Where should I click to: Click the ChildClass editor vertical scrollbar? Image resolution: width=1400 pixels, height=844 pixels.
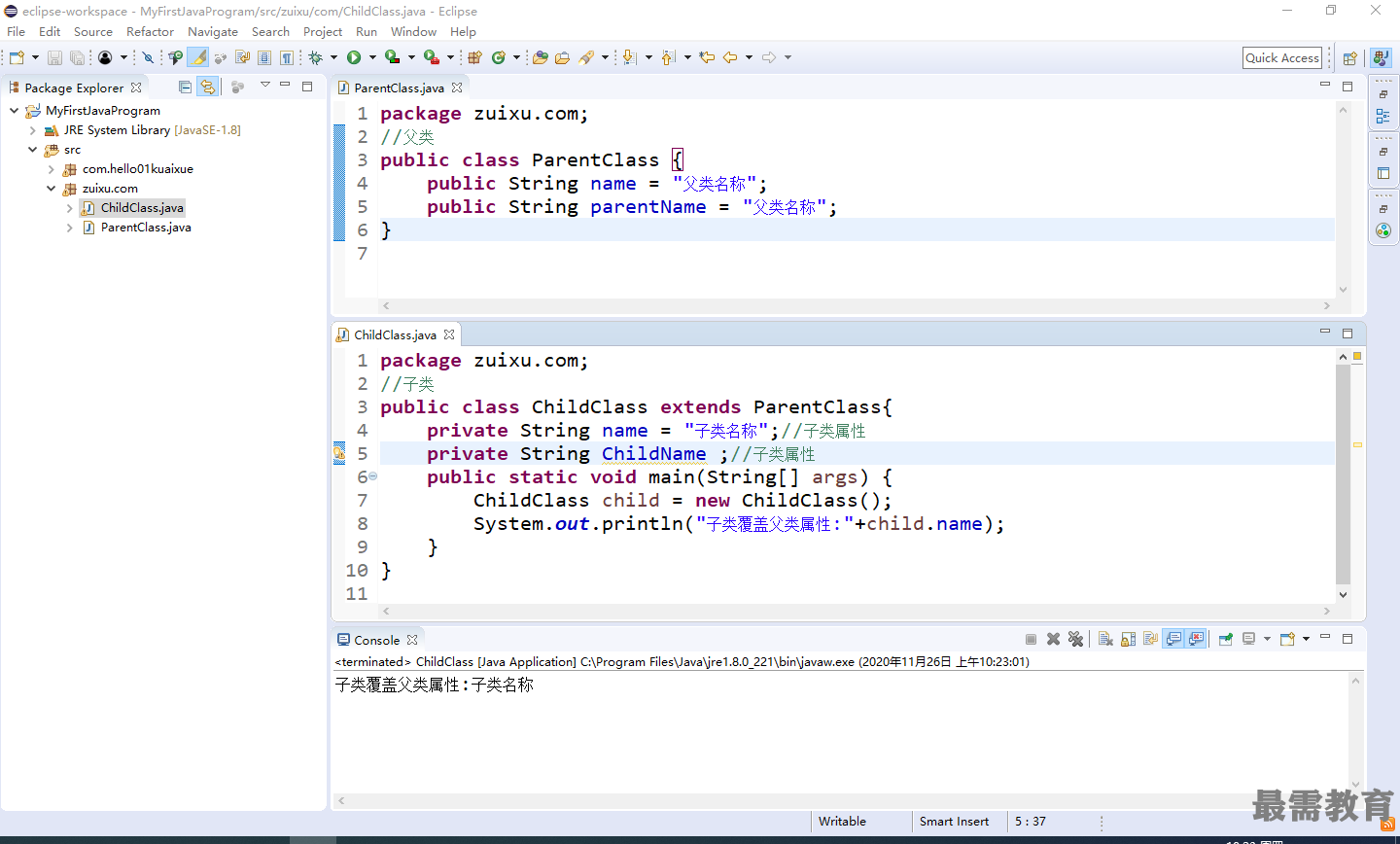click(x=1344, y=476)
